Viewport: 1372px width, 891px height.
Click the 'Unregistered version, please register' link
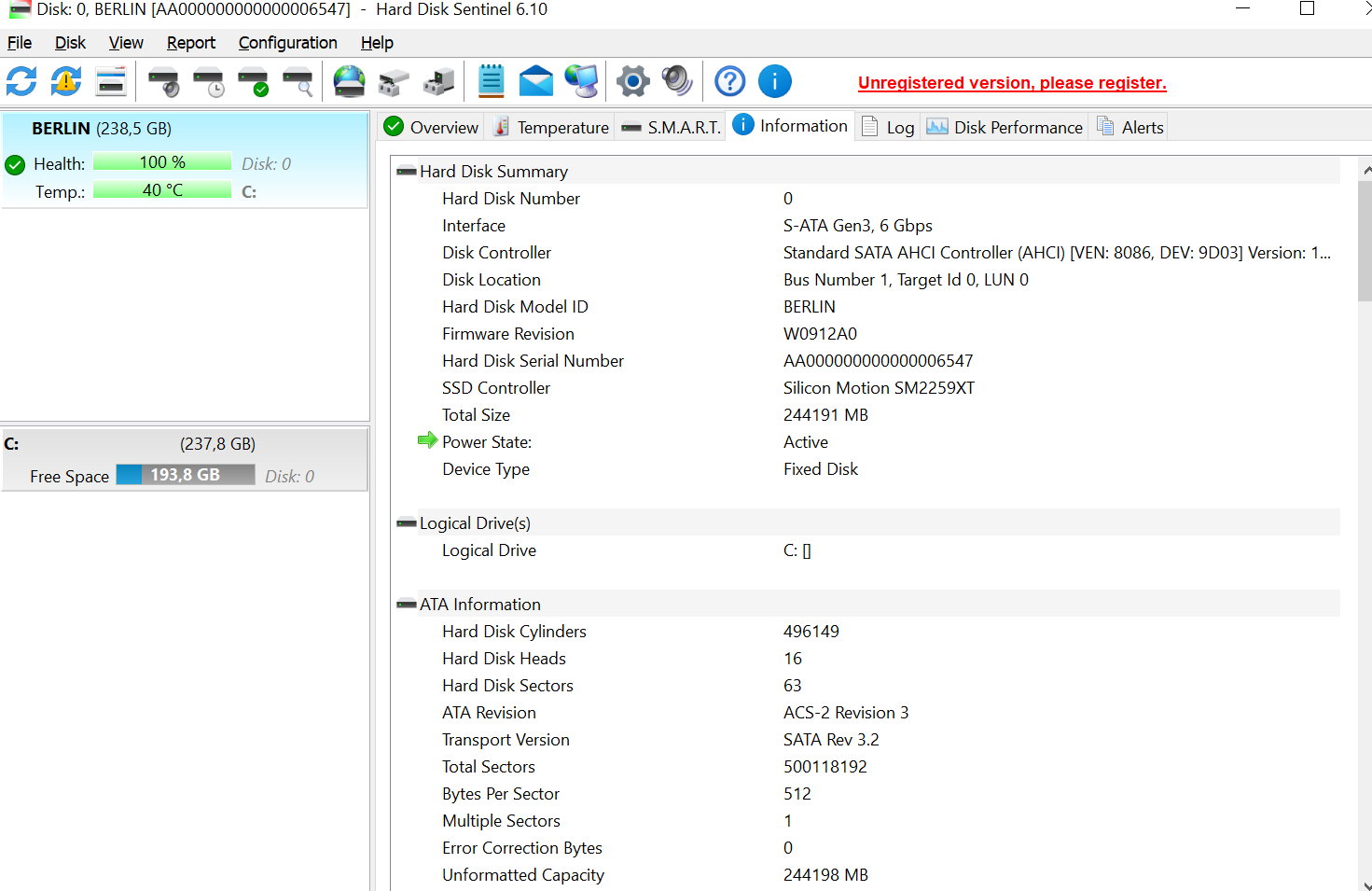[x=1011, y=83]
